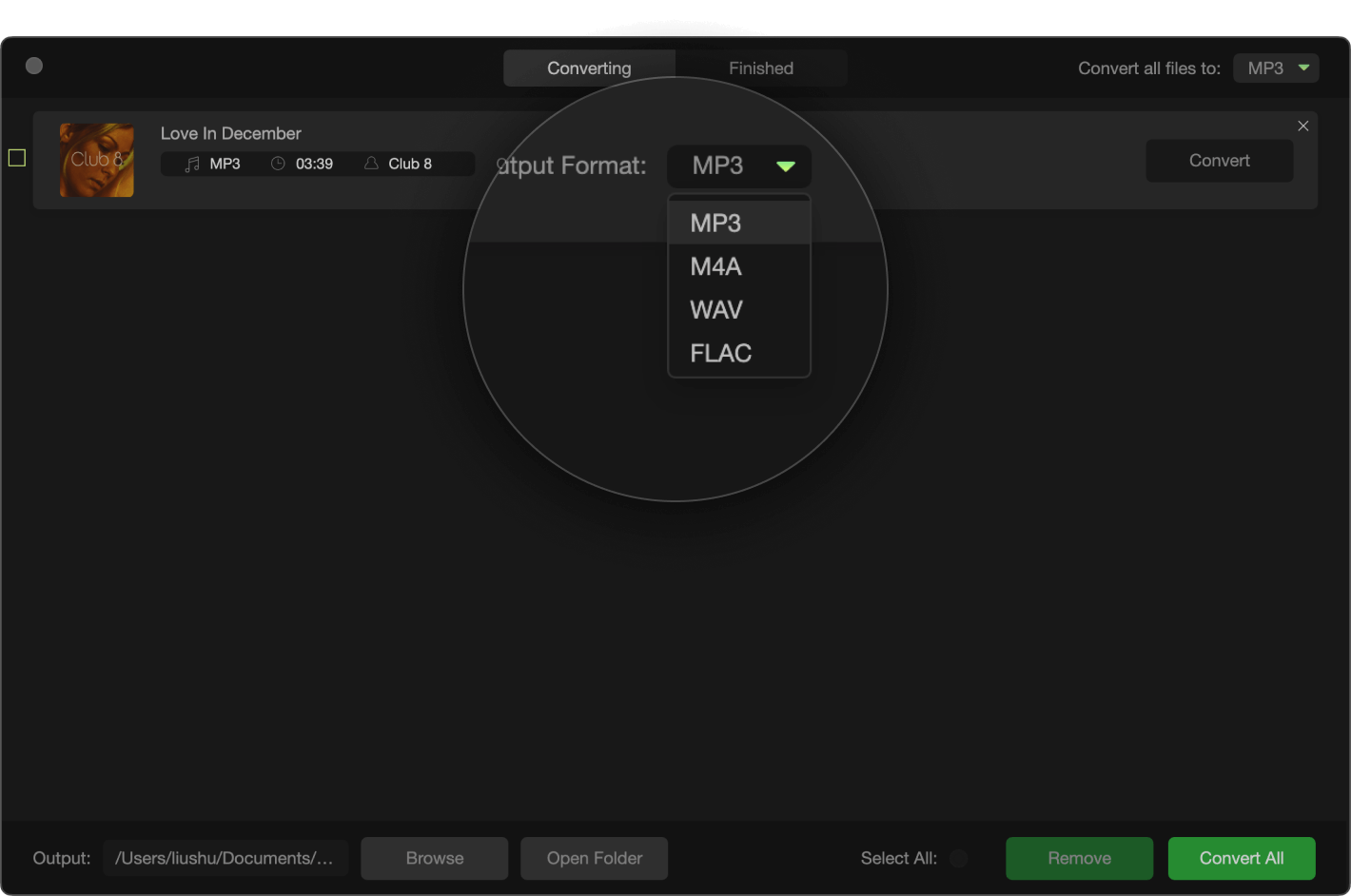Click the gray window control dot
Screen dimensions: 1351x896
[34, 66]
